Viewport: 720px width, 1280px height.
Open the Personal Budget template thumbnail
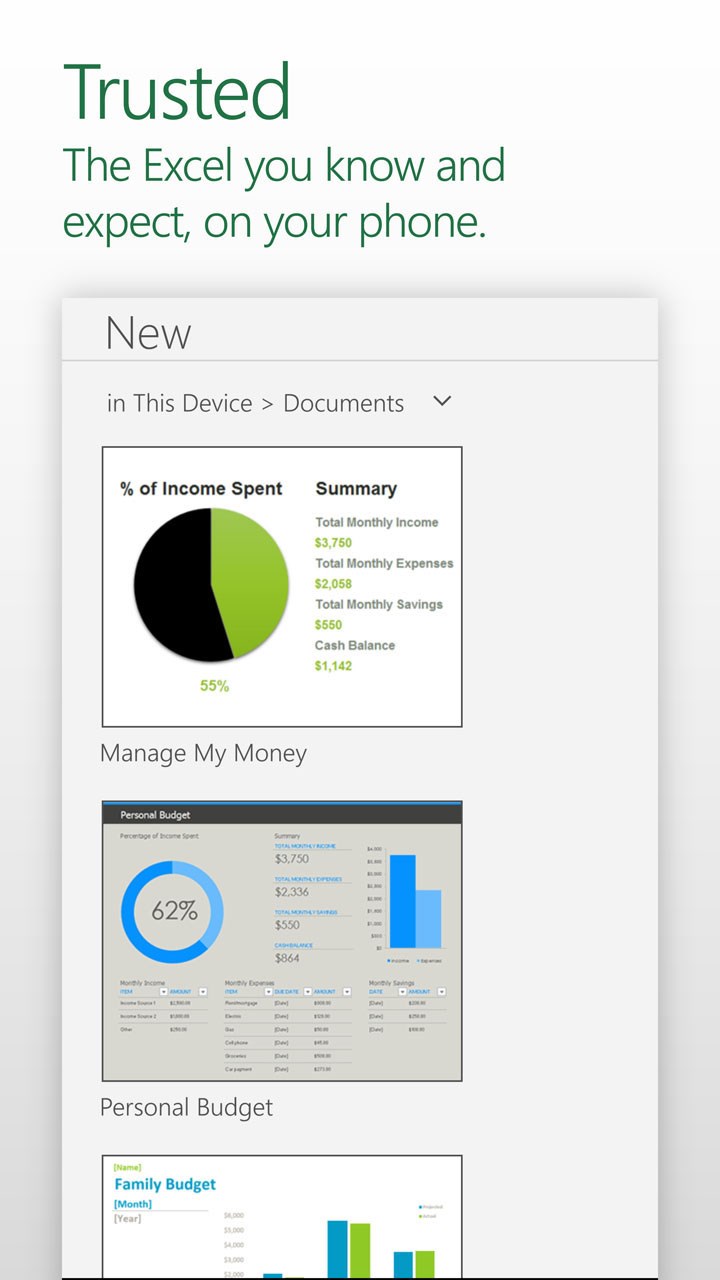tap(282, 941)
